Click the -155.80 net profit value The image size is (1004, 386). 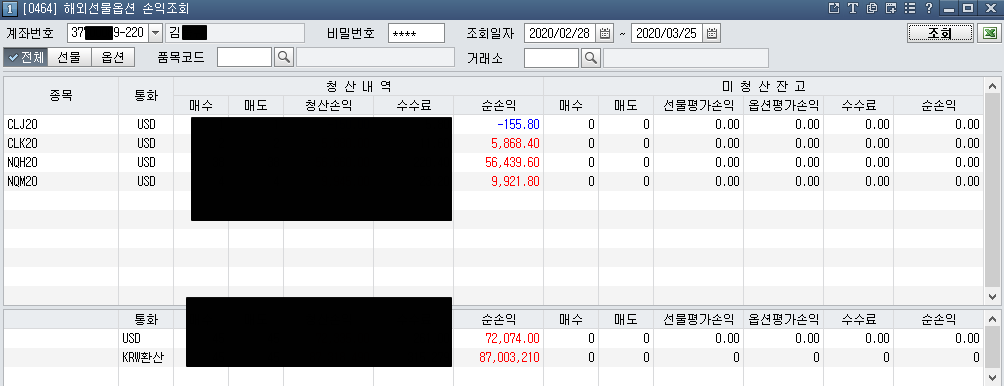519,124
